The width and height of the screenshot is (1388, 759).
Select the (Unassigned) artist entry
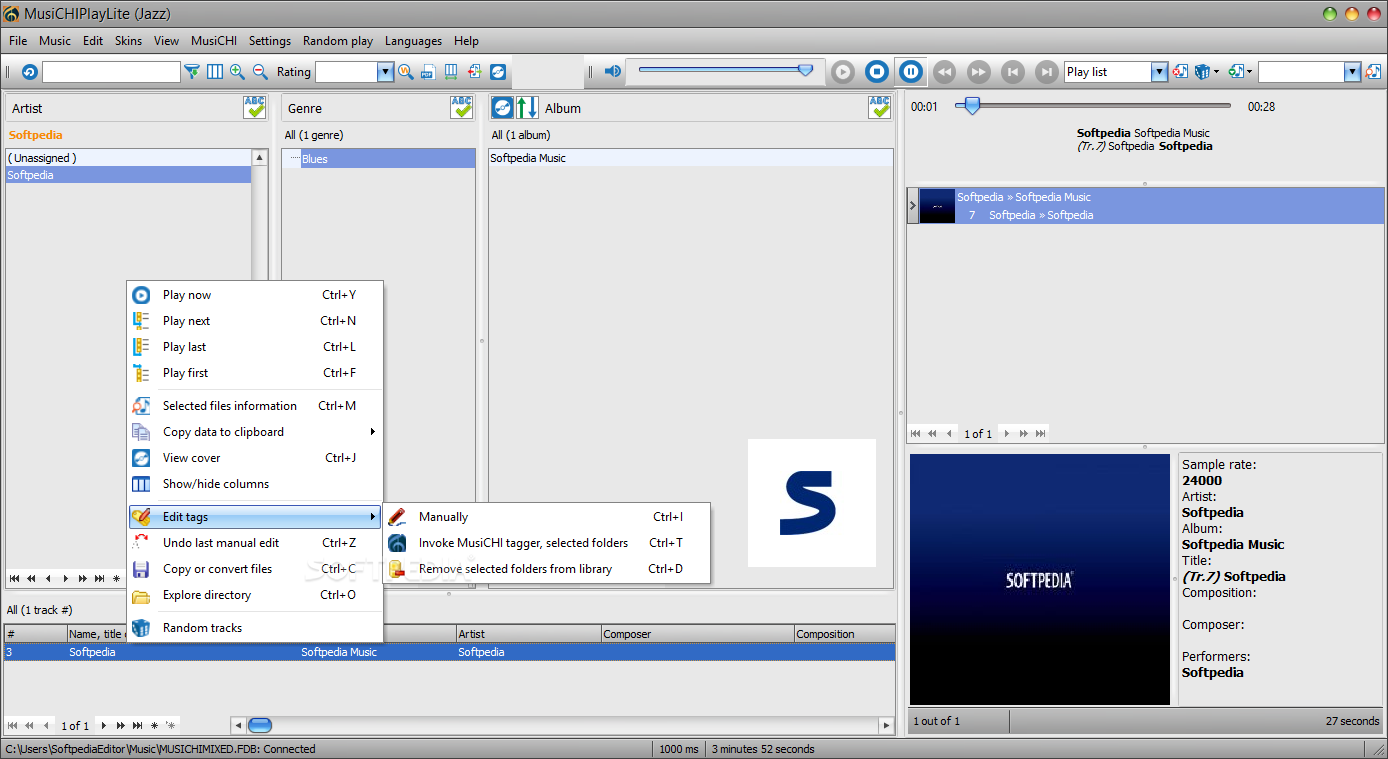(x=128, y=158)
